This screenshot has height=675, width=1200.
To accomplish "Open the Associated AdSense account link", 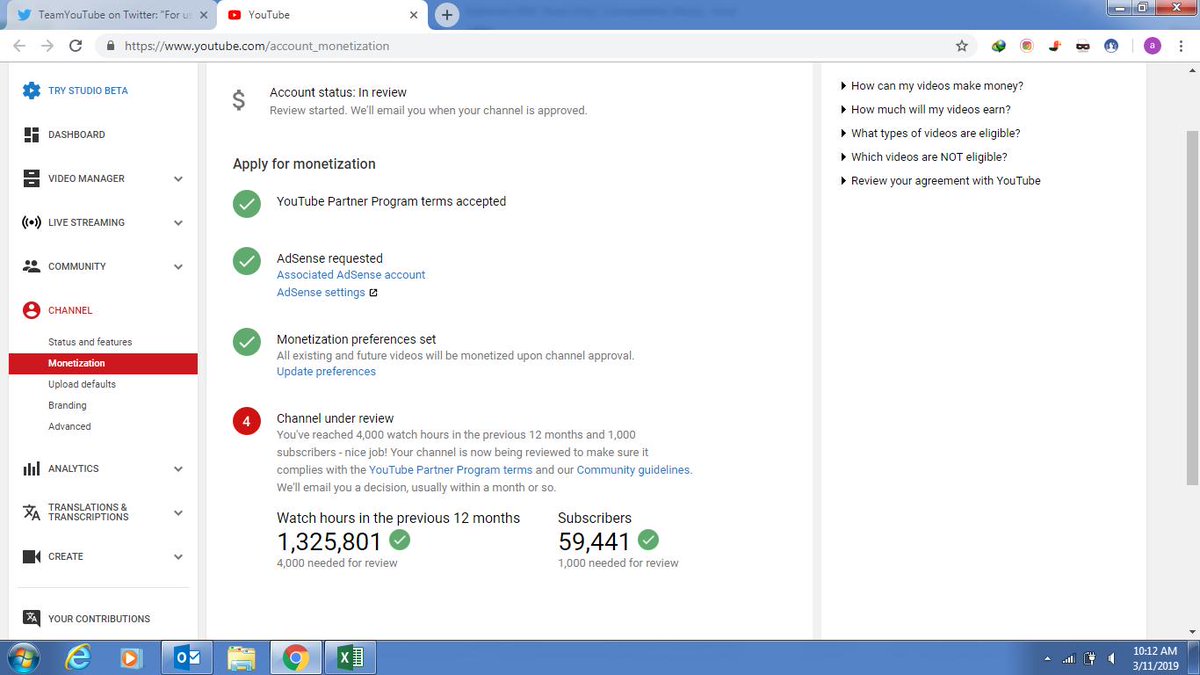I will (x=351, y=275).
